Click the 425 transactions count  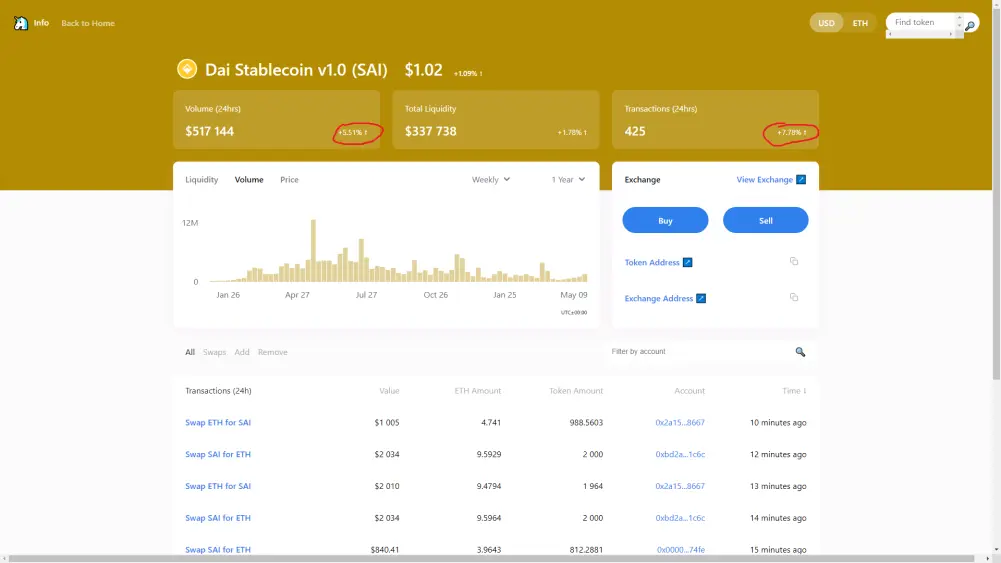(635, 131)
